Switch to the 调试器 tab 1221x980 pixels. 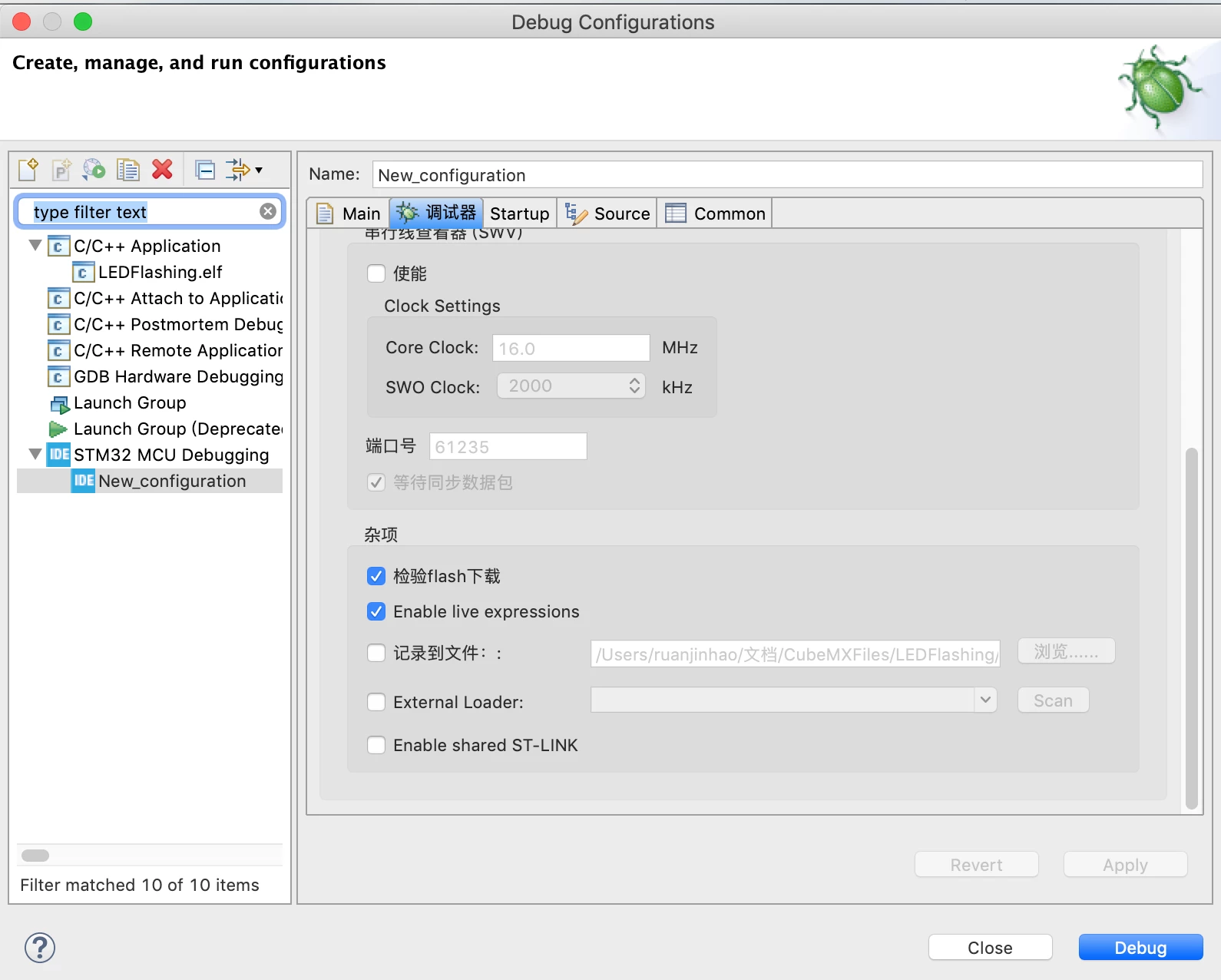(436, 213)
